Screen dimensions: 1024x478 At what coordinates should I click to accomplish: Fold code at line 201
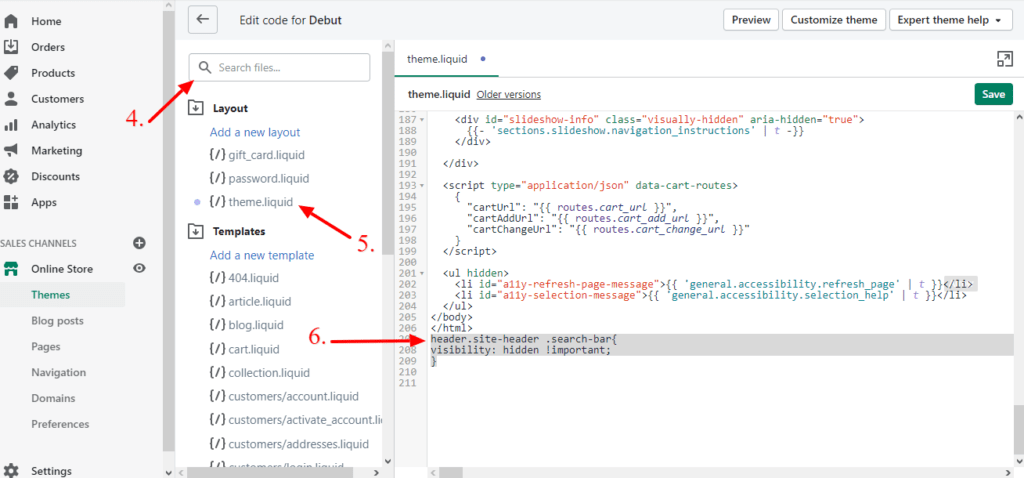pyautogui.click(x=422, y=273)
